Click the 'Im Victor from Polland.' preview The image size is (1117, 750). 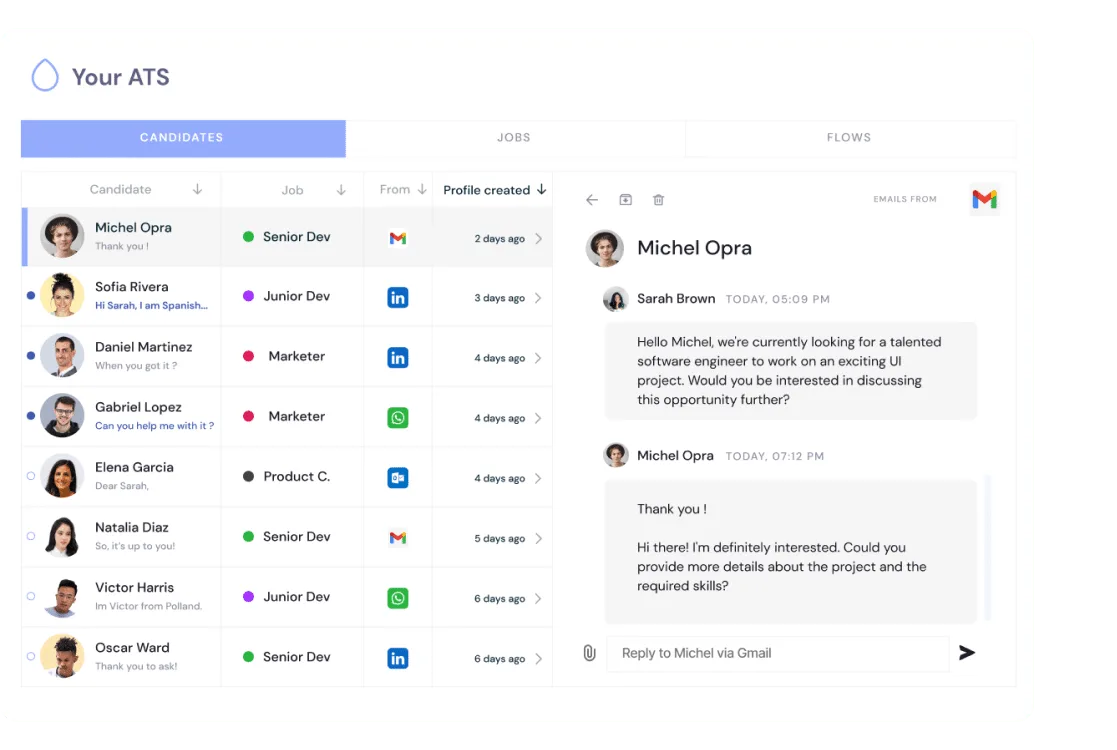[148, 606]
